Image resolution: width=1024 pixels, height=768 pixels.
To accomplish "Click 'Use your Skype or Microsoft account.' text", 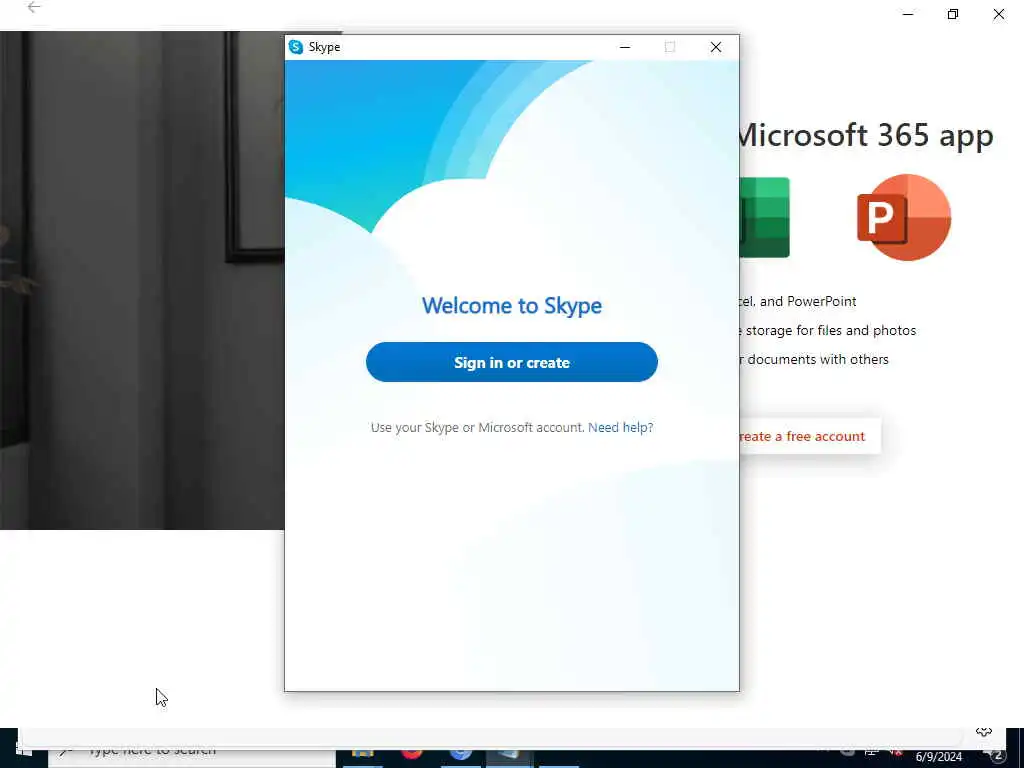I will point(477,427).
